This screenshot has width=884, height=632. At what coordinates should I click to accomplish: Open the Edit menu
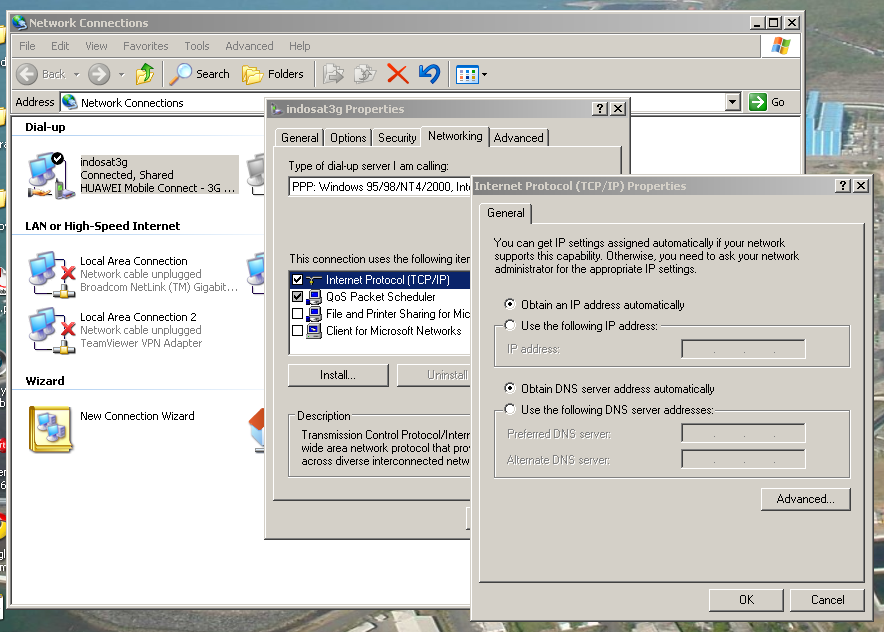coord(60,46)
